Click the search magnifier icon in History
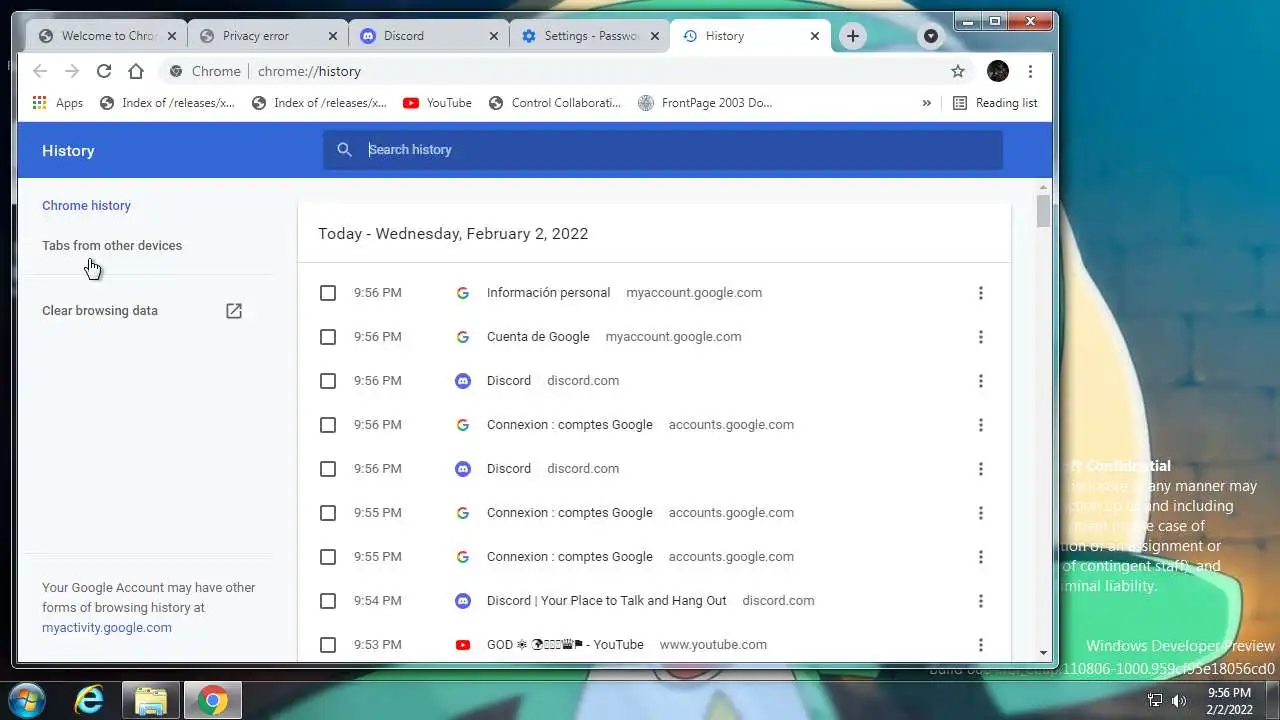The height and width of the screenshot is (720, 1280). pyautogui.click(x=345, y=150)
